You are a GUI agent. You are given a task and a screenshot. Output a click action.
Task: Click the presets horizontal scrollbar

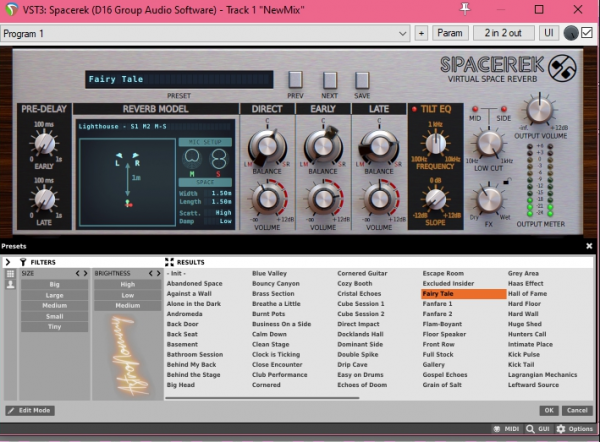pos(262,398)
